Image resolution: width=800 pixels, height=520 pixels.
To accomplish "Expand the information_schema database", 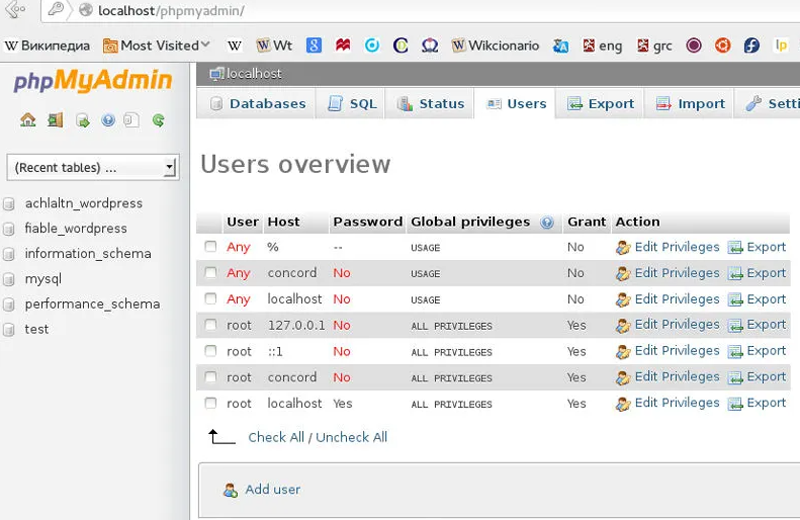I will (88, 254).
